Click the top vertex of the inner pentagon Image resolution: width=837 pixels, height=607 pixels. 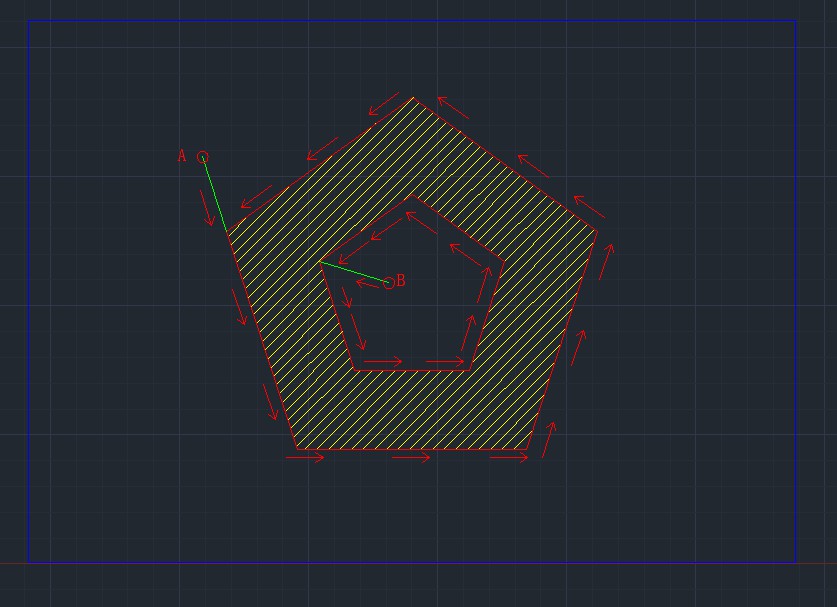pyautogui.click(x=411, y=197)
